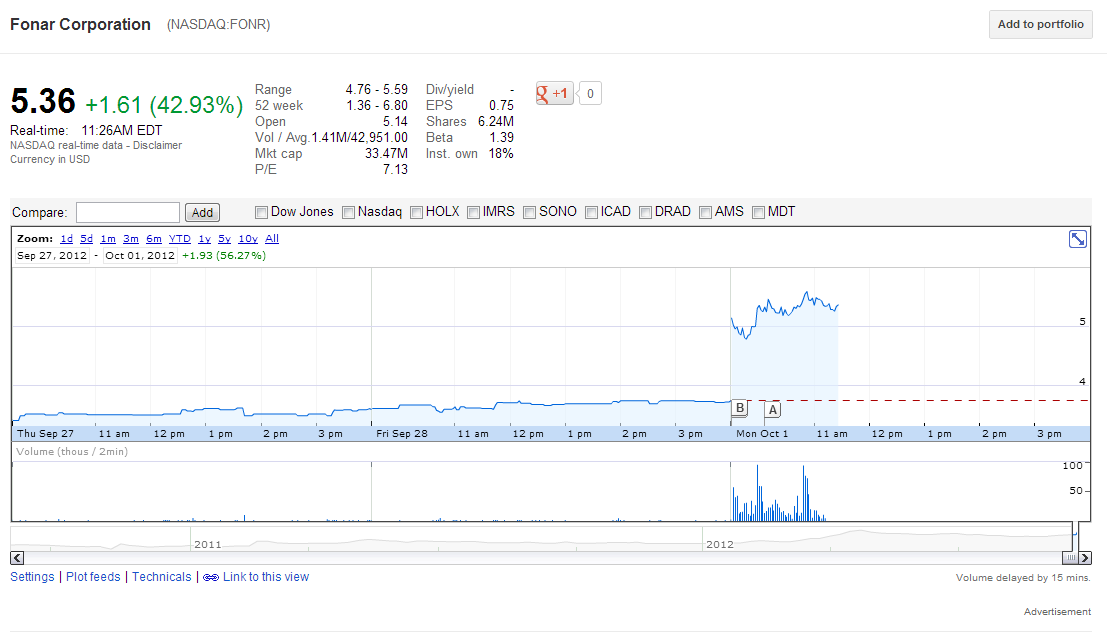Click Link to this view
The image size is (1107, 639).
click(x=266, y=577)
